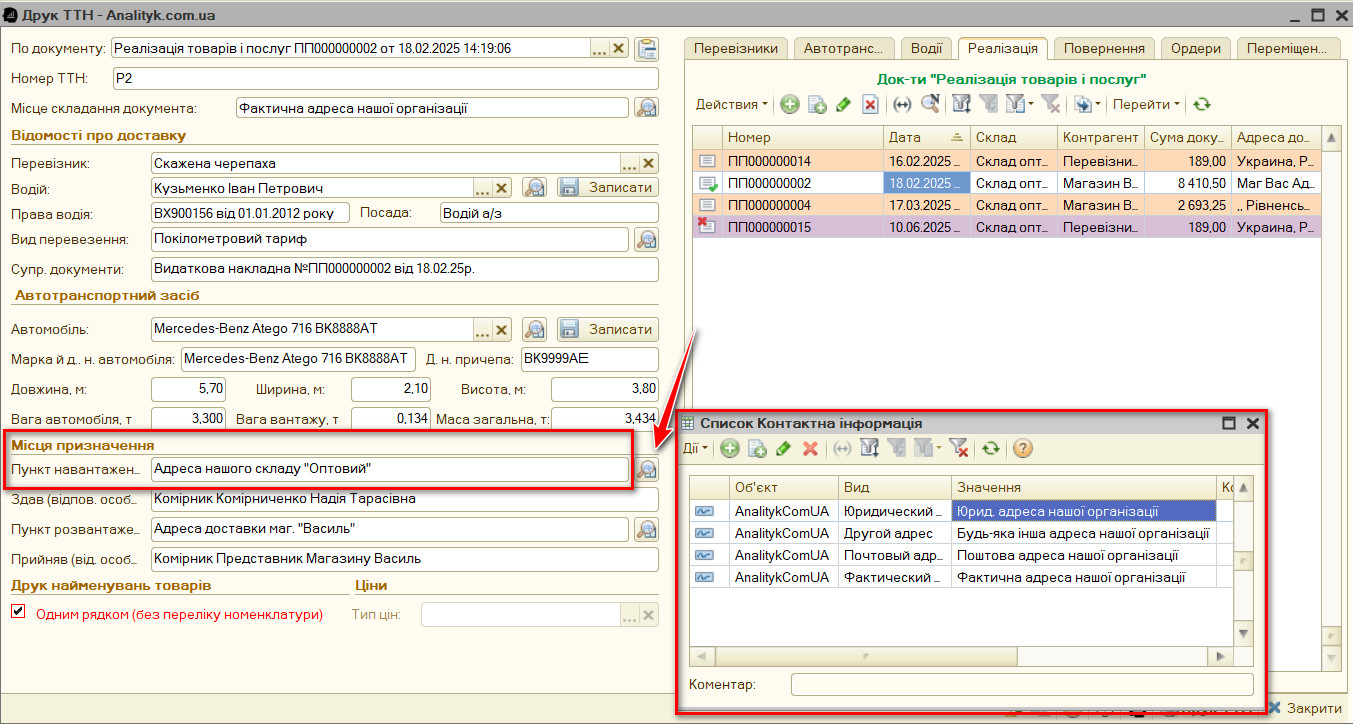This screenshot has width=1353, height=724.
Task: Open lookup beside Пункт навантаження field
Action: (x=647, y=469)
